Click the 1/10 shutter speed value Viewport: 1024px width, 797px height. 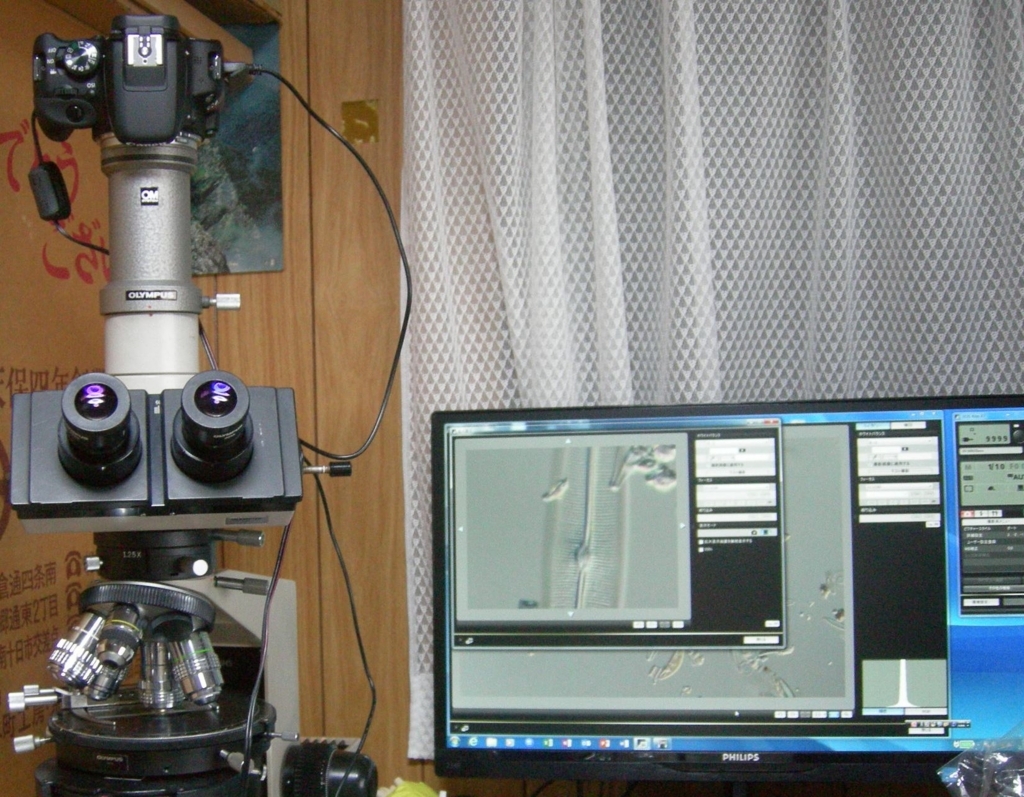click(x=997, y=467)
